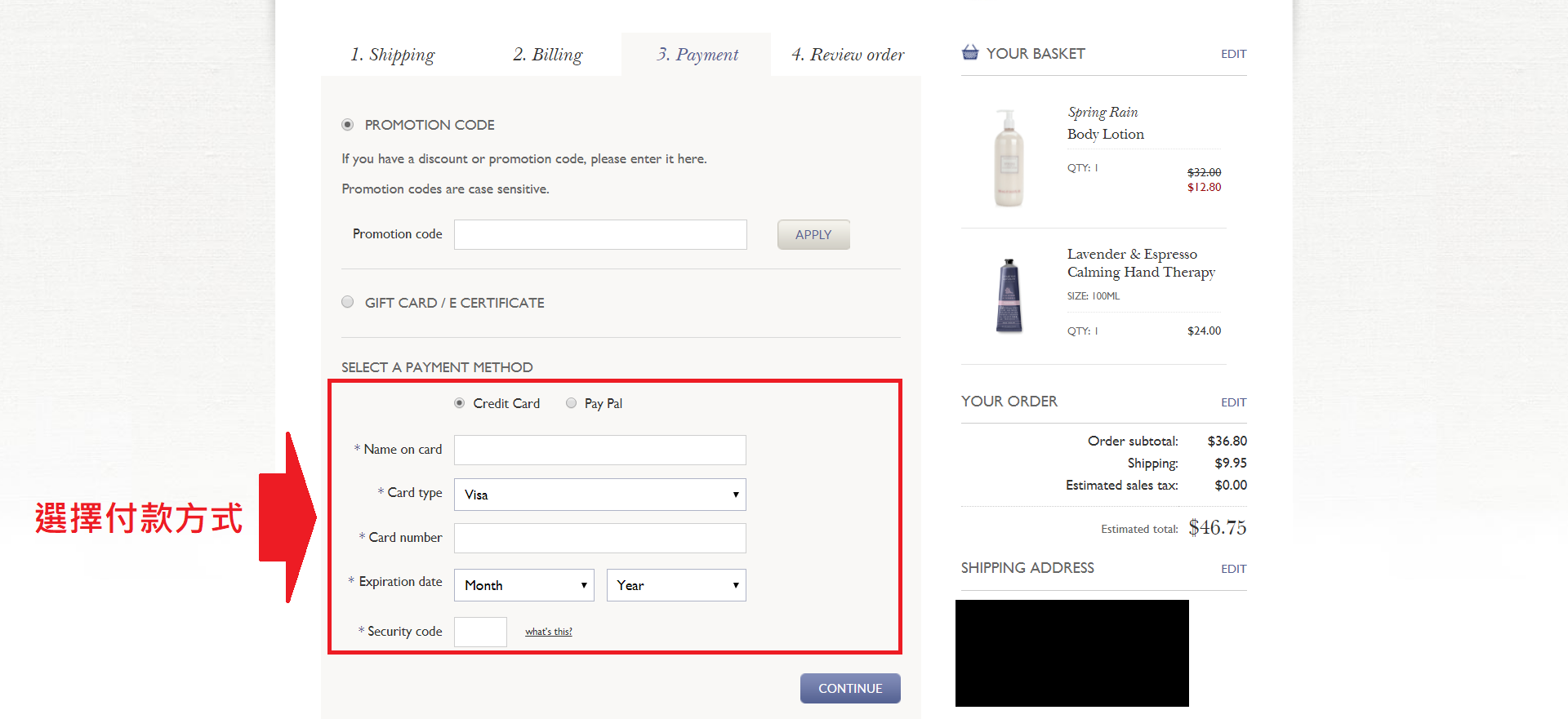This screenshot has height=719, width=1568.
Task: Open the "what's this?" security code link
Action: coord(548,632)
